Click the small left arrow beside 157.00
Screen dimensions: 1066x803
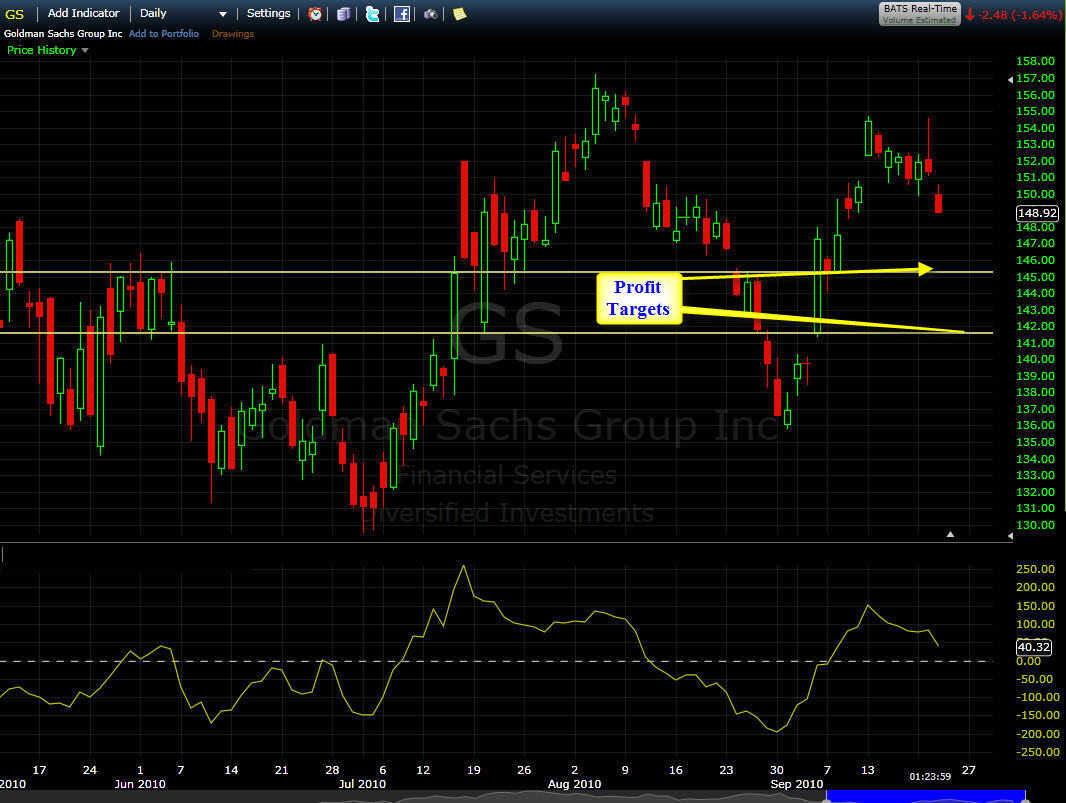coord(1010,80)
